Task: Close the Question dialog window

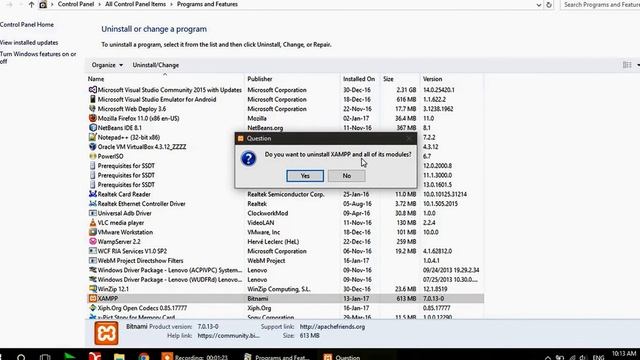Action: click(x=409, y=138)
